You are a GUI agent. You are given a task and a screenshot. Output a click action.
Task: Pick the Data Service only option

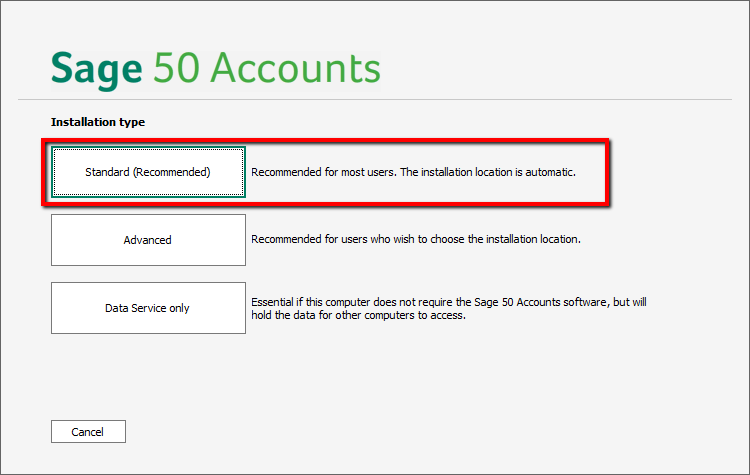(x=148, y=308)
